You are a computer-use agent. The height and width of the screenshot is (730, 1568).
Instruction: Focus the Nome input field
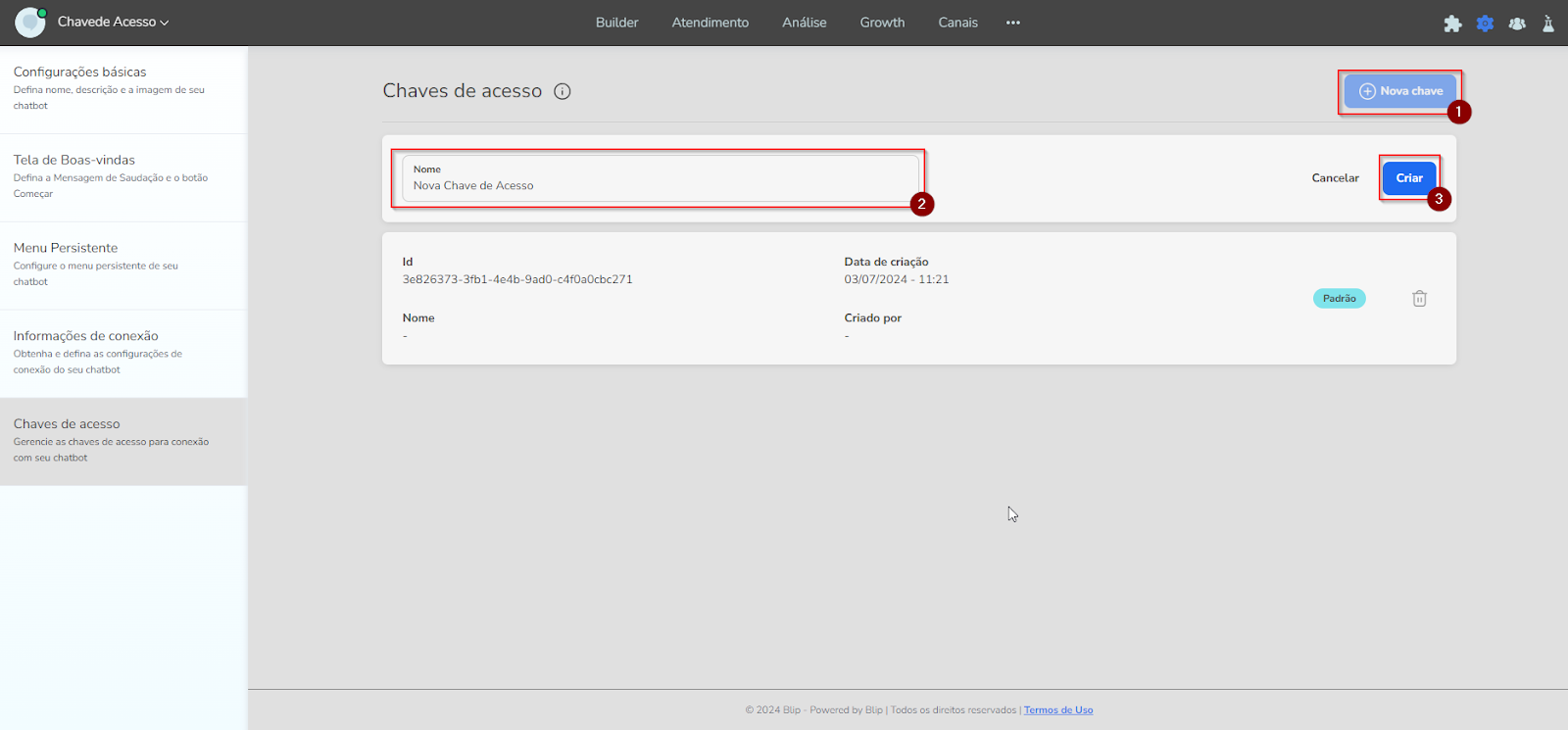click(x=660, y=185)
